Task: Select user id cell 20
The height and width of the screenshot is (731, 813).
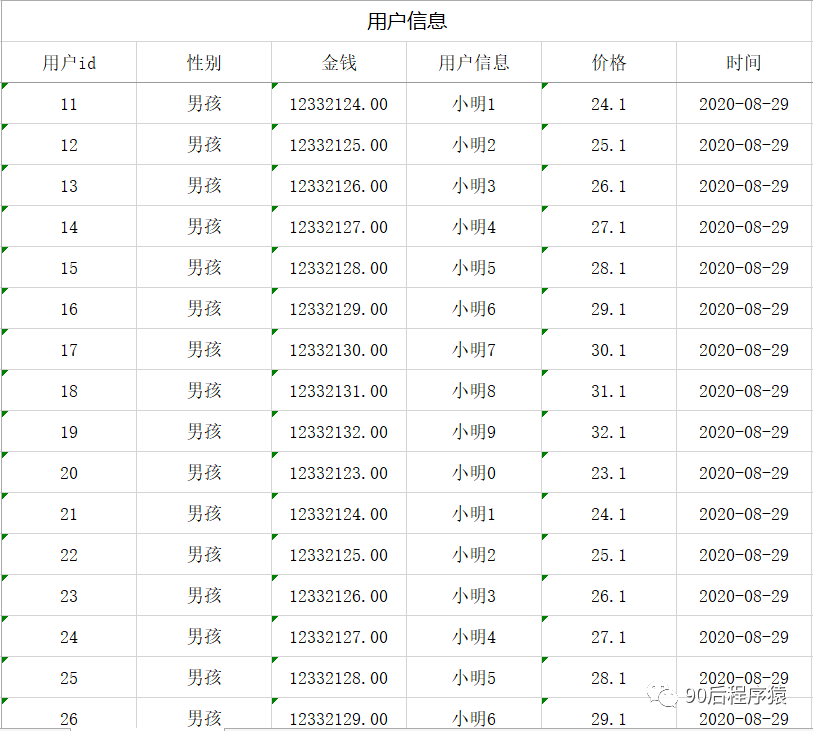Action: (69, 472)
